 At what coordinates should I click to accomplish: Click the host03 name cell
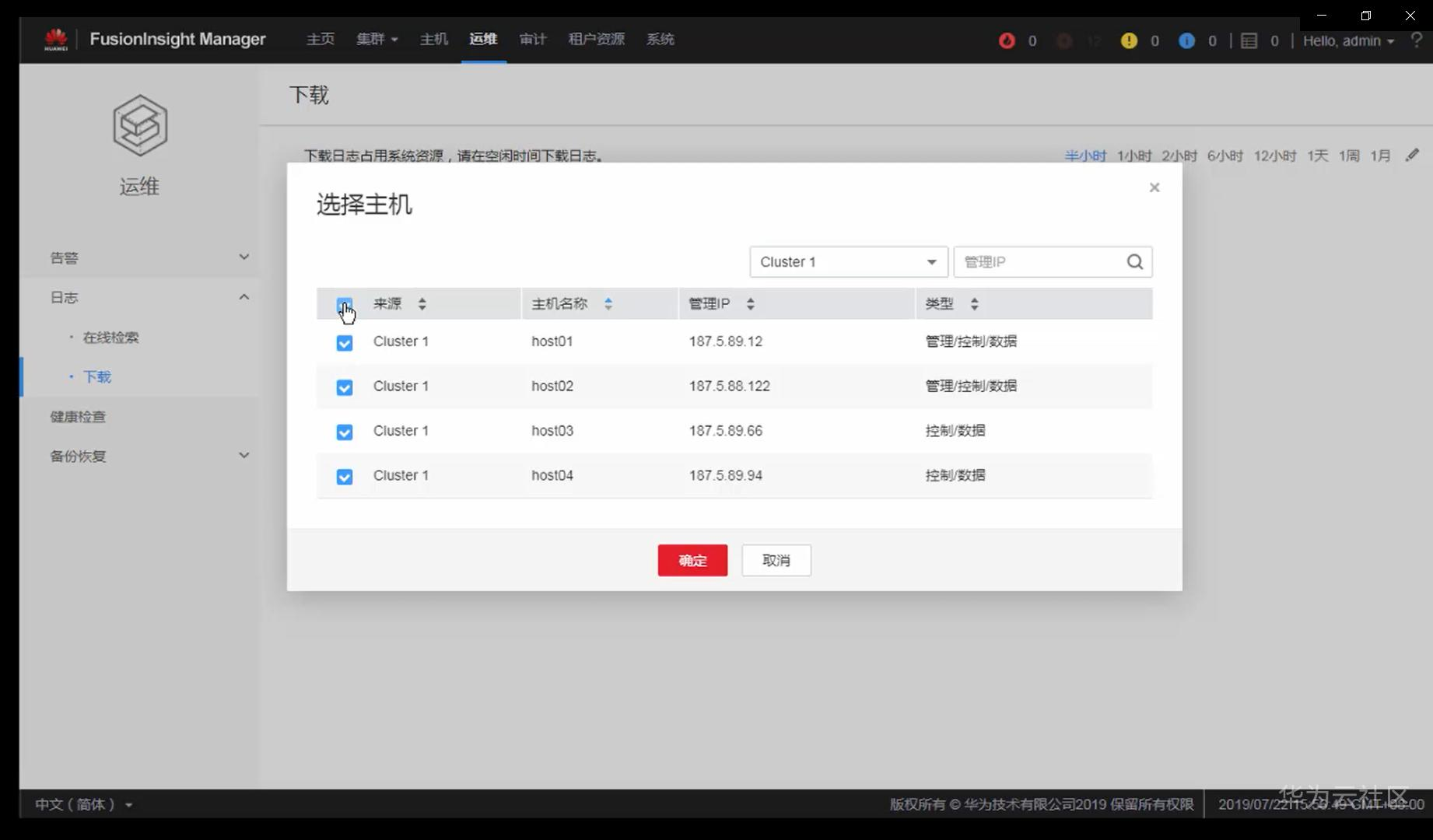pyautogui.click(x=552, y=431)
